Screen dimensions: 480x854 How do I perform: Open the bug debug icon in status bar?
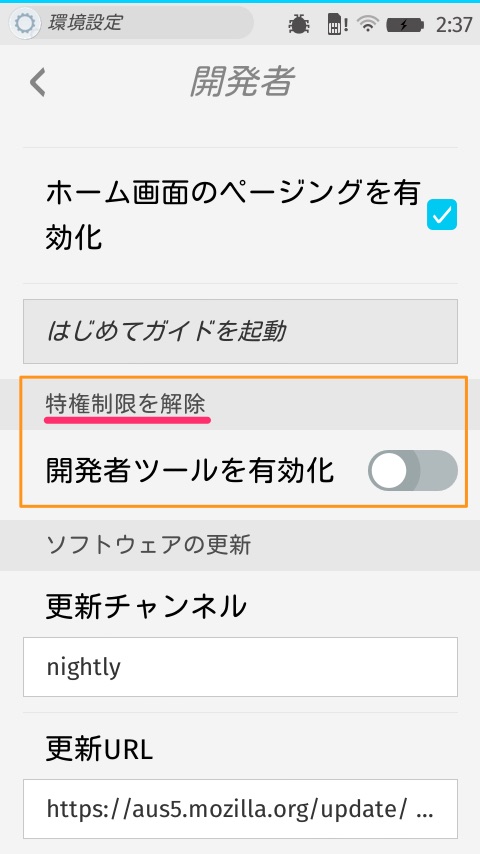click(x=299, y=24)
